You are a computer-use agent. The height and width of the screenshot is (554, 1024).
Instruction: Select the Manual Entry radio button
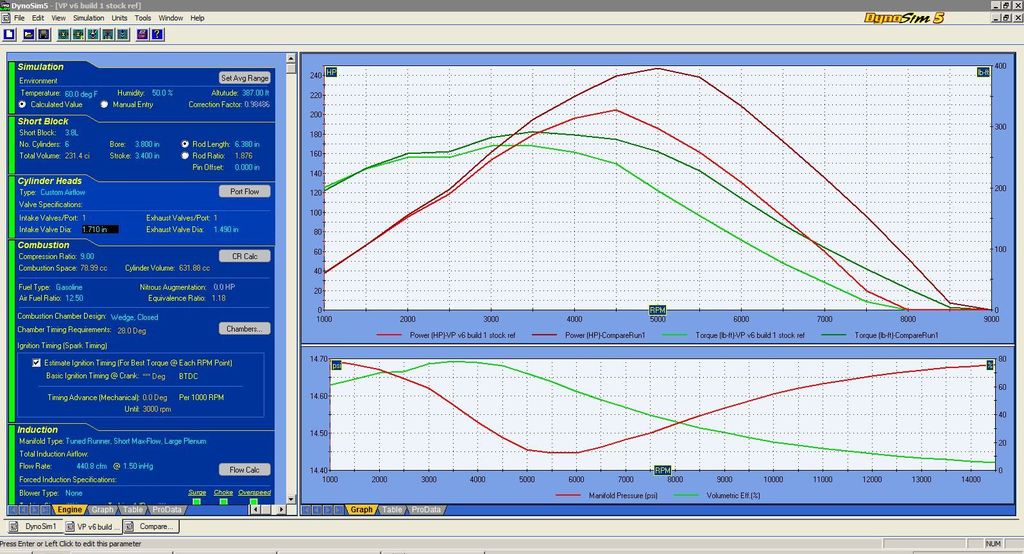[104, 105]
